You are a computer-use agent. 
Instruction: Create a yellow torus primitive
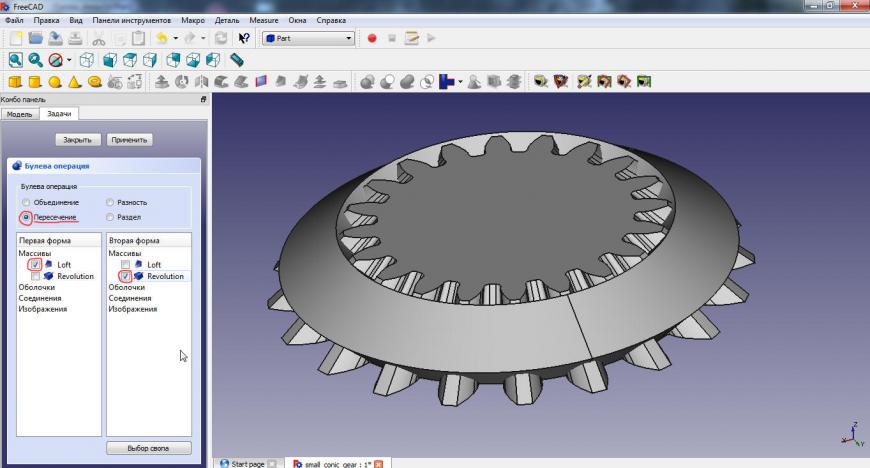95,82
